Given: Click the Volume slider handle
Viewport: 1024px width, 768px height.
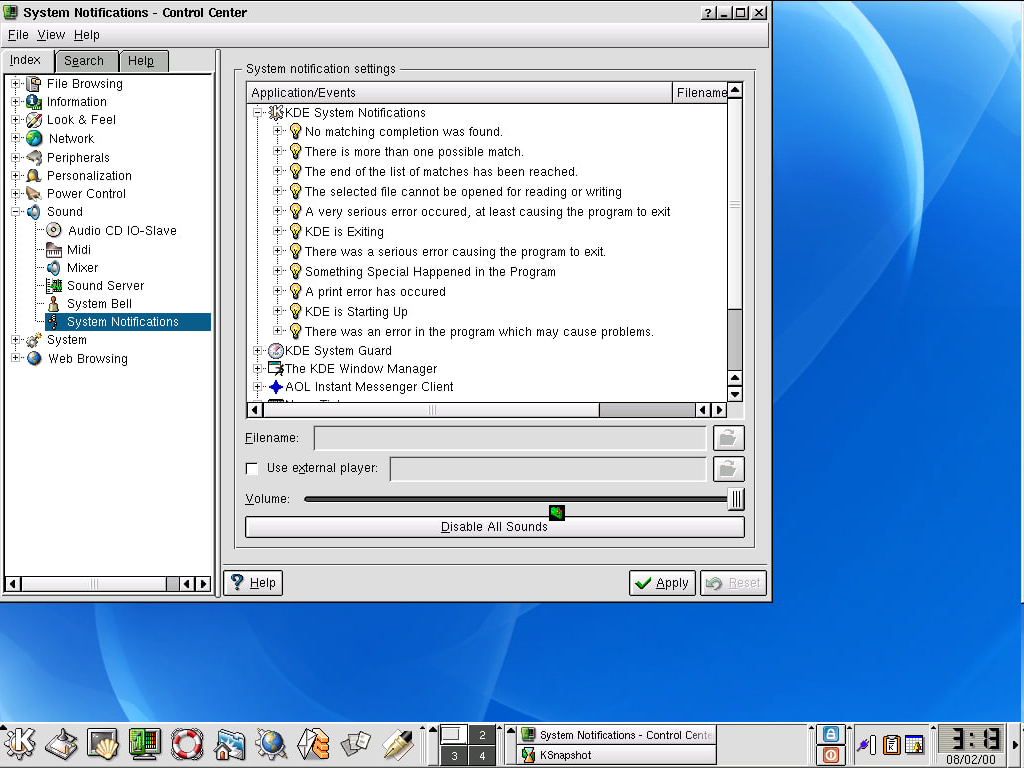Looking at the screenshot, I should pyautogui.click(x=735, y=499).
